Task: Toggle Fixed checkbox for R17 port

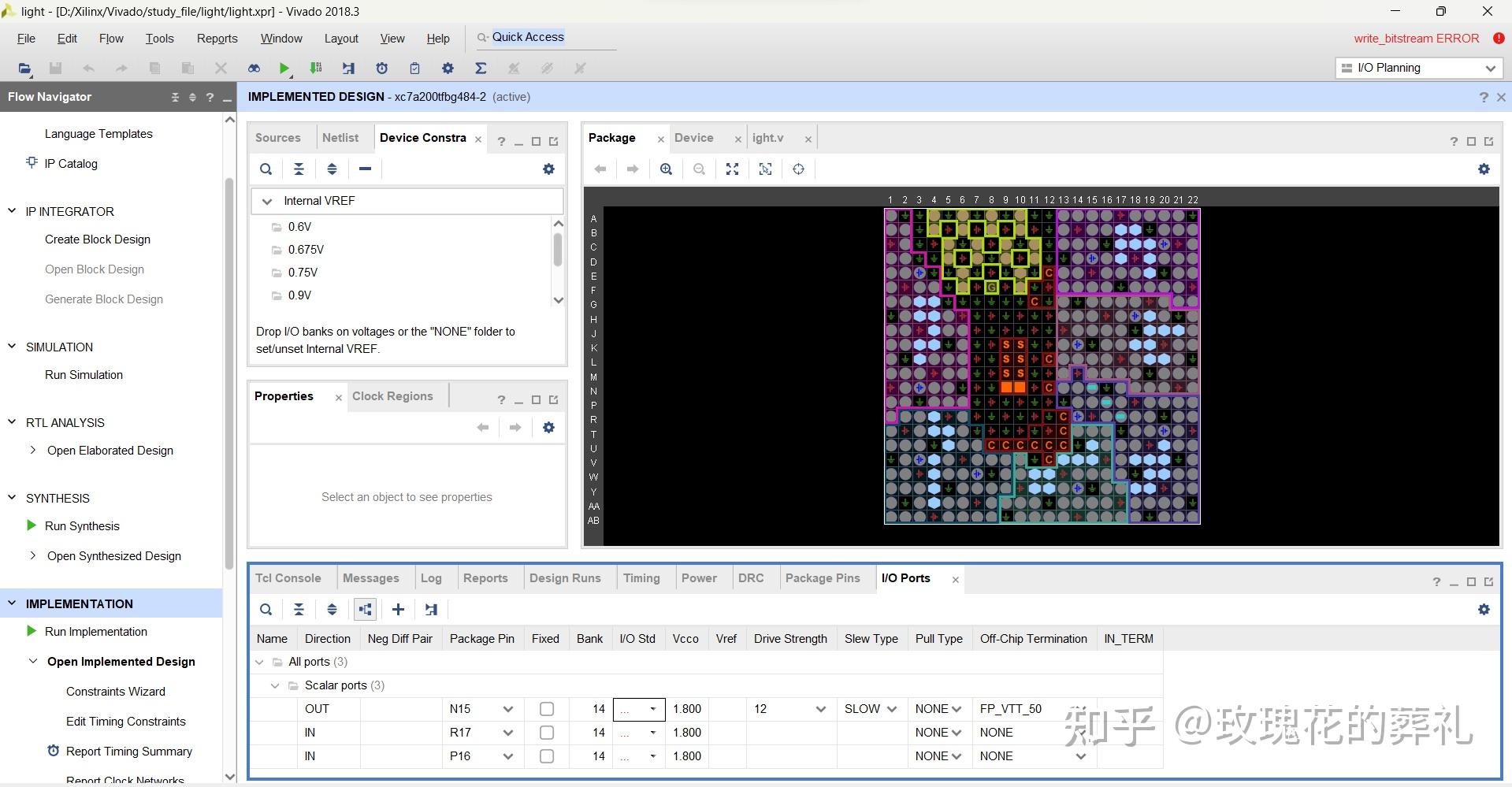Action: coord(546,733)
